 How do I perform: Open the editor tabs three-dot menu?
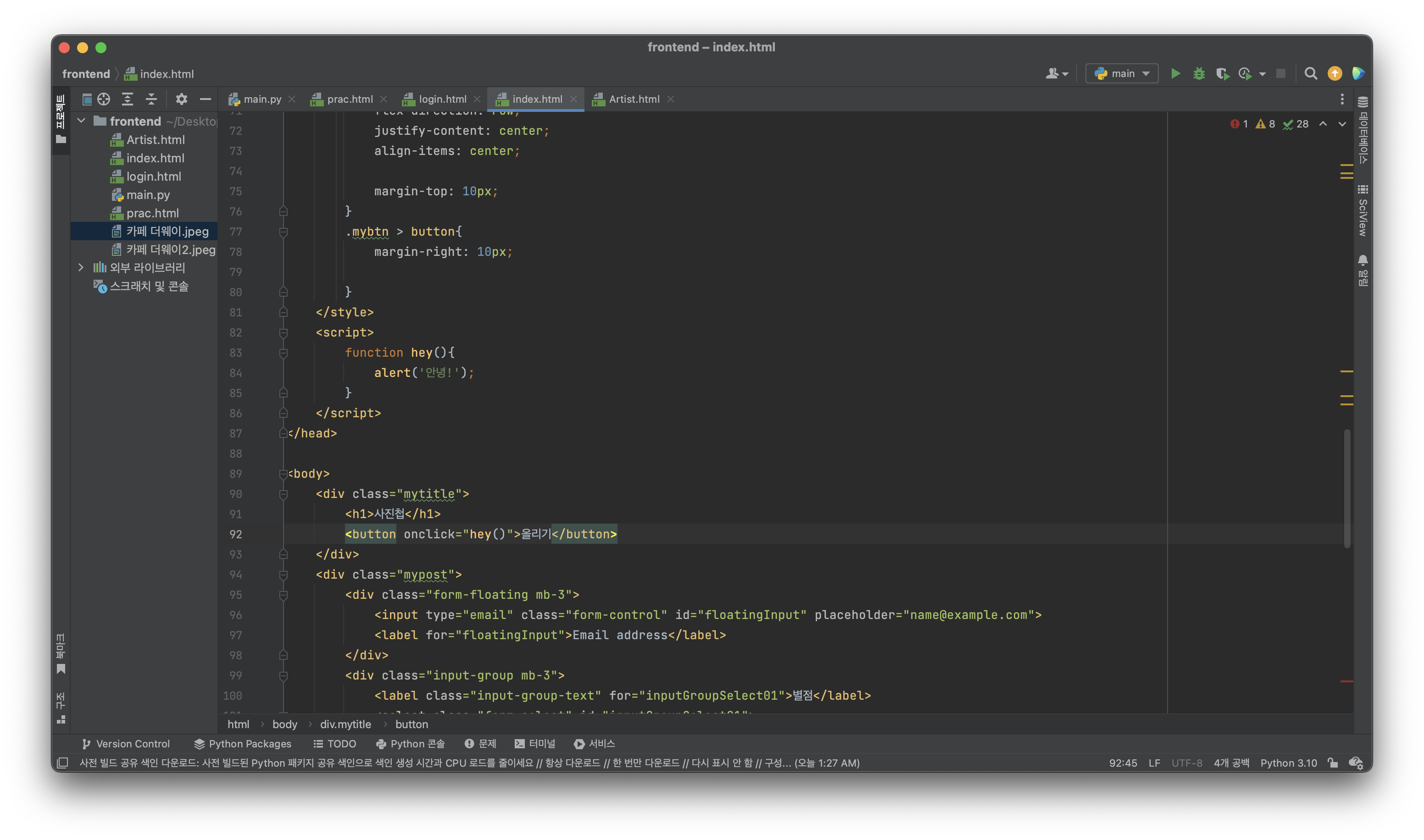[1341, 99]
